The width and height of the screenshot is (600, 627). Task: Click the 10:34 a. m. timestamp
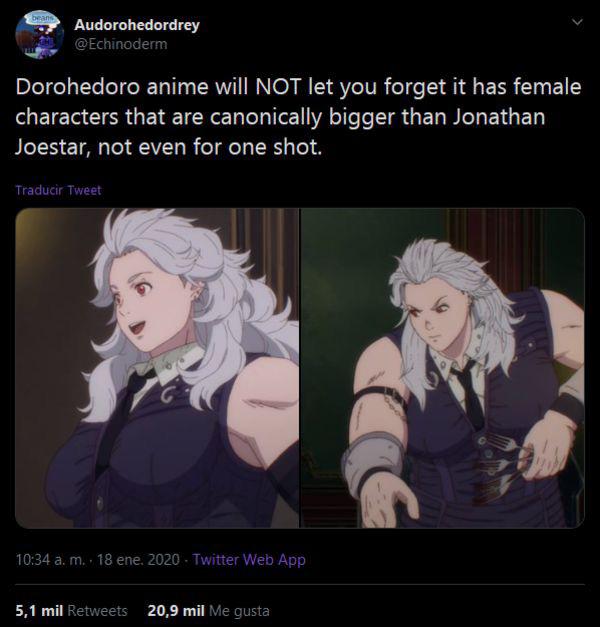tap(50, 559)
